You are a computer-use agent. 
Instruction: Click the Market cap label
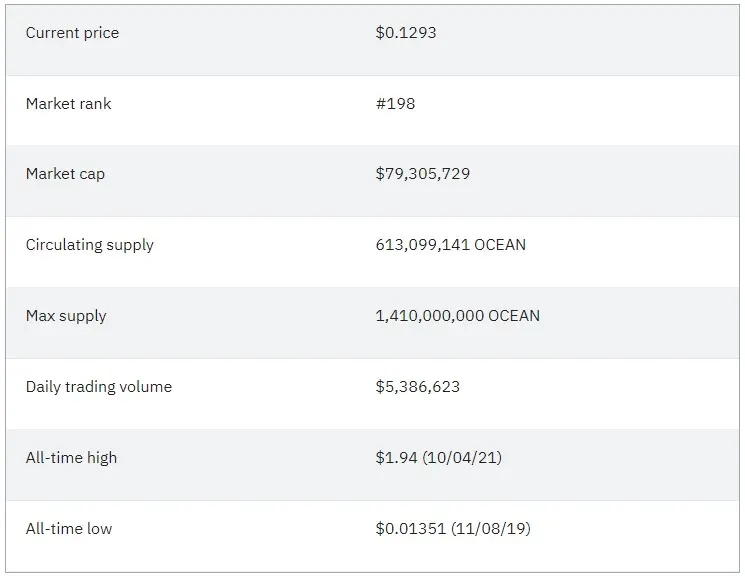click(65, 174)
